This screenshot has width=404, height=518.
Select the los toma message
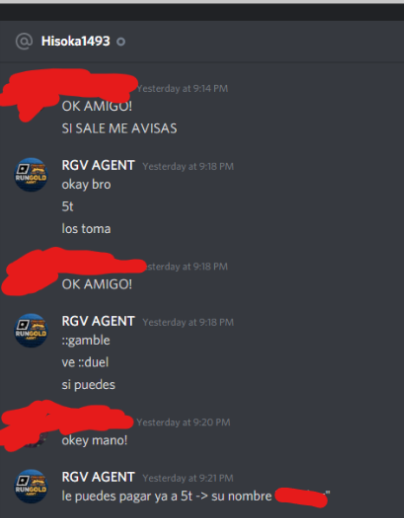point(86,229)
